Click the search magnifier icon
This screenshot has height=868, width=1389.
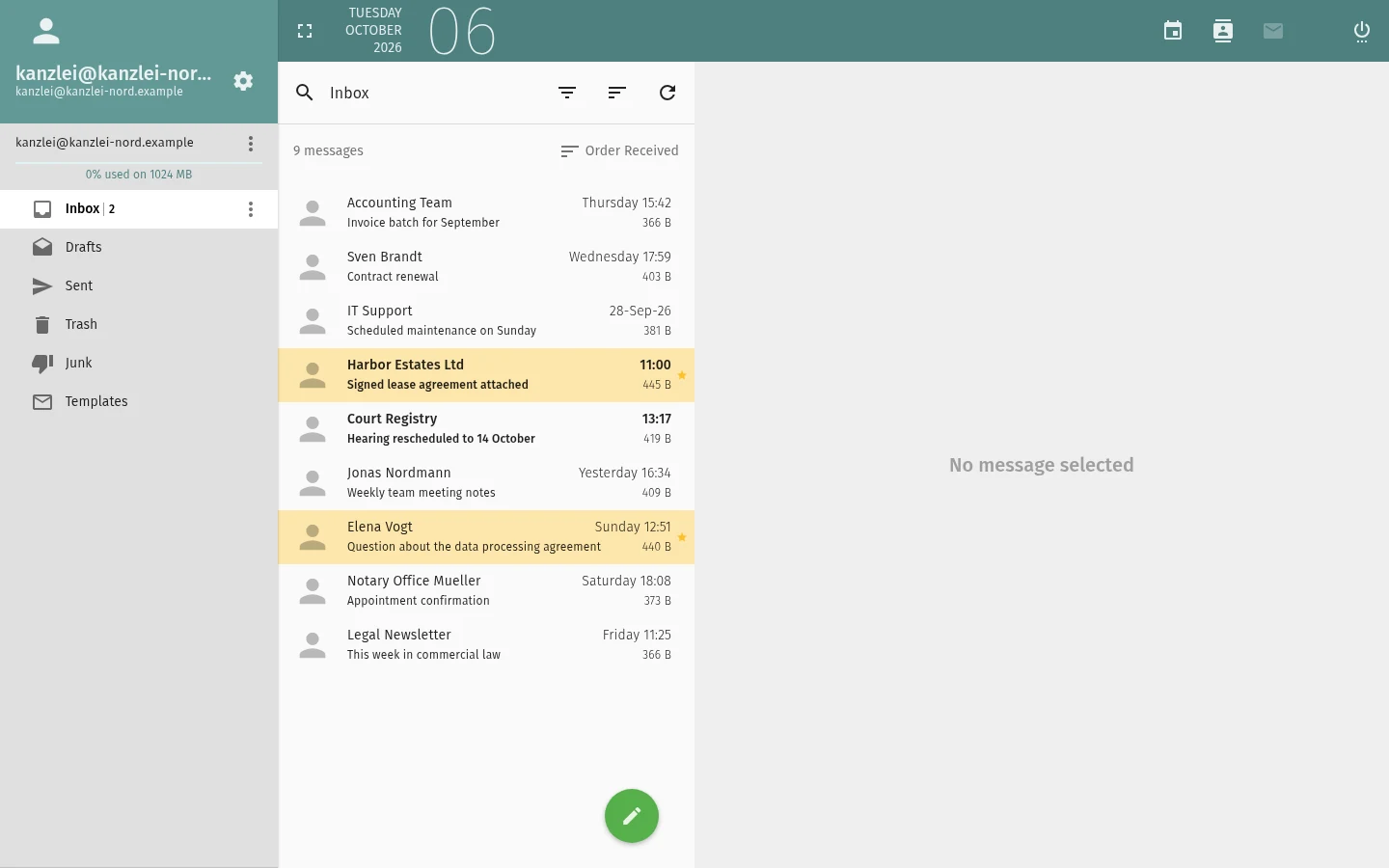pyautogui.click(x=305, y=93)
